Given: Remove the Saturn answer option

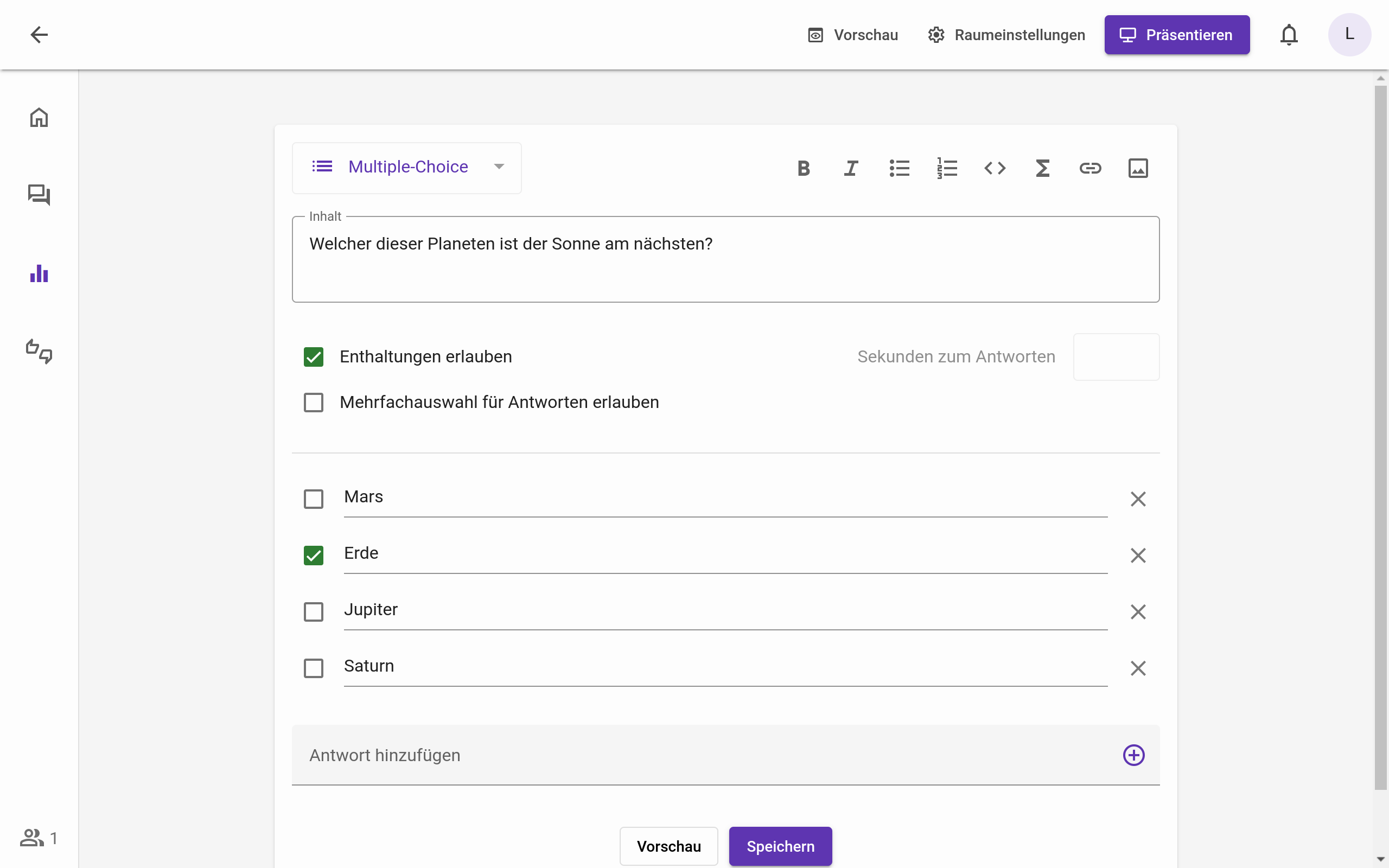Looking at the screenshot, I should point(1138,668).
